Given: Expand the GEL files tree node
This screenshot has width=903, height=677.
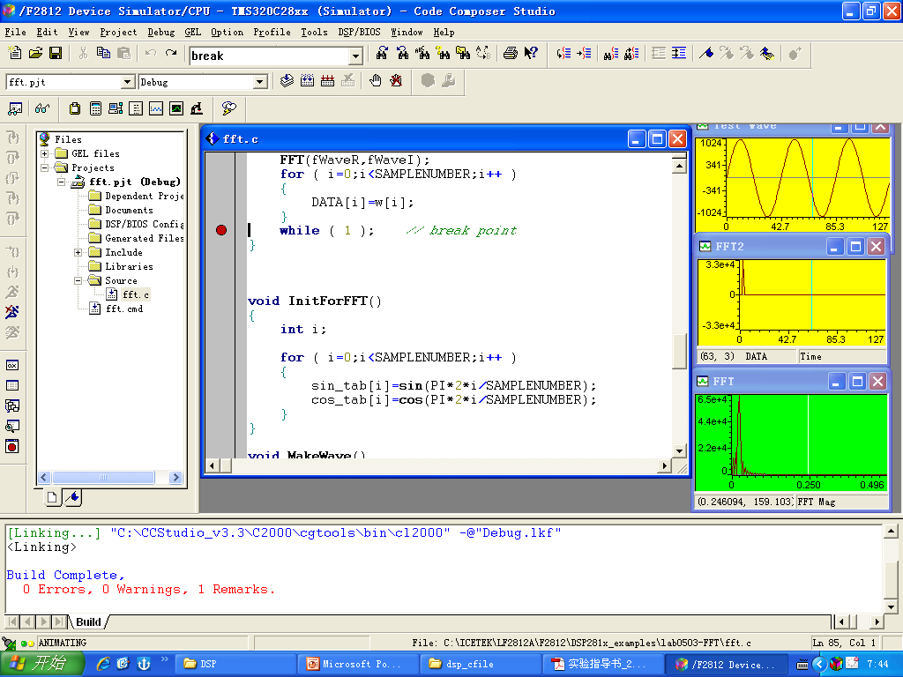Looking at the screenshot, I should 44,154.
